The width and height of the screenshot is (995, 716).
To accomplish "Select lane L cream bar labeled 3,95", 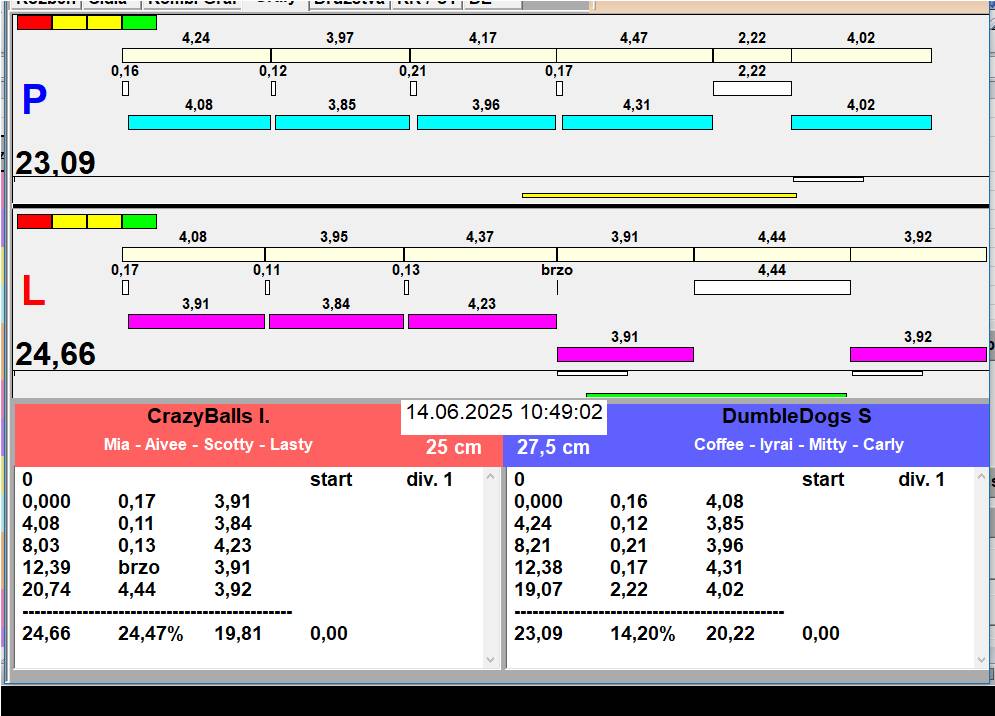I will click(334, 255).
